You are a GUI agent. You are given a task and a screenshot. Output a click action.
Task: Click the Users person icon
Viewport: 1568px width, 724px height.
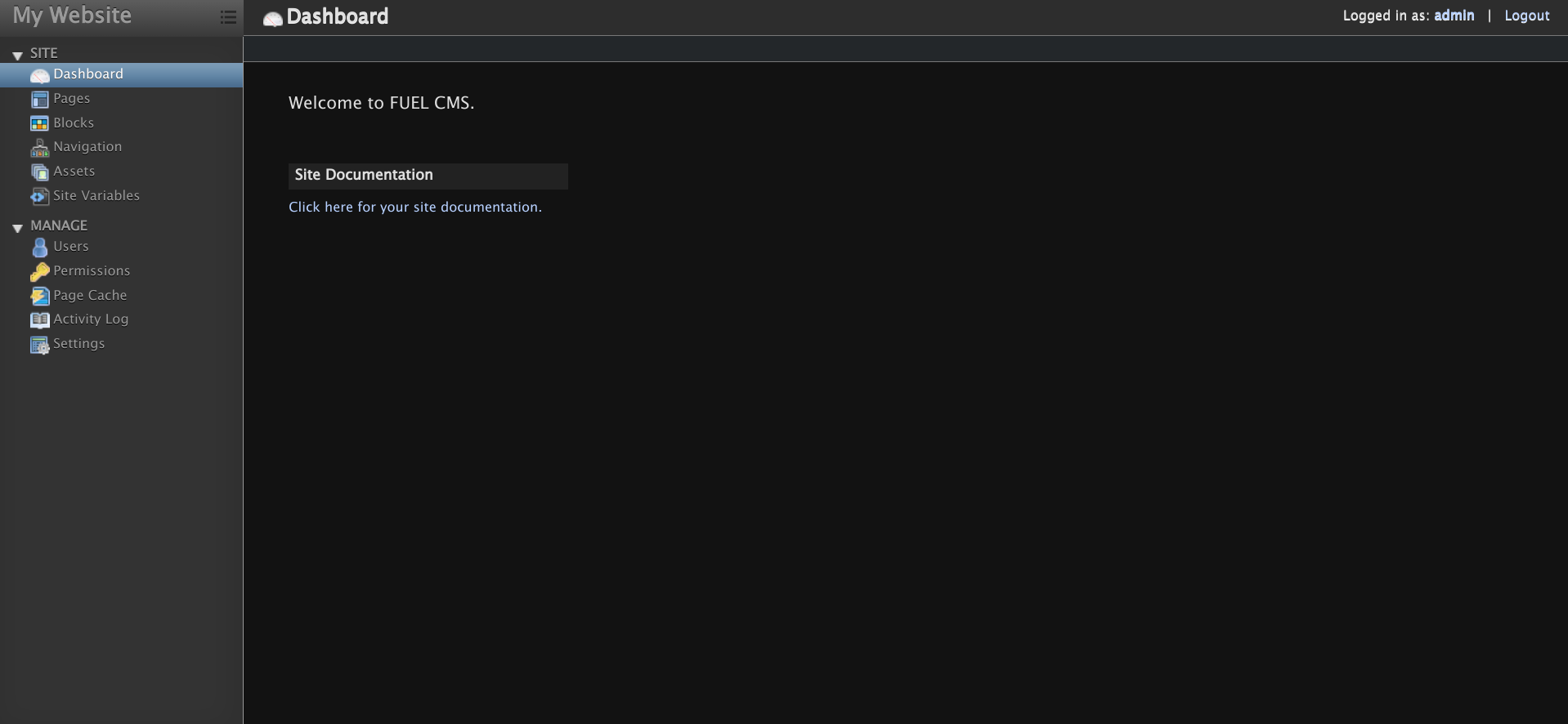click(39, 247)
